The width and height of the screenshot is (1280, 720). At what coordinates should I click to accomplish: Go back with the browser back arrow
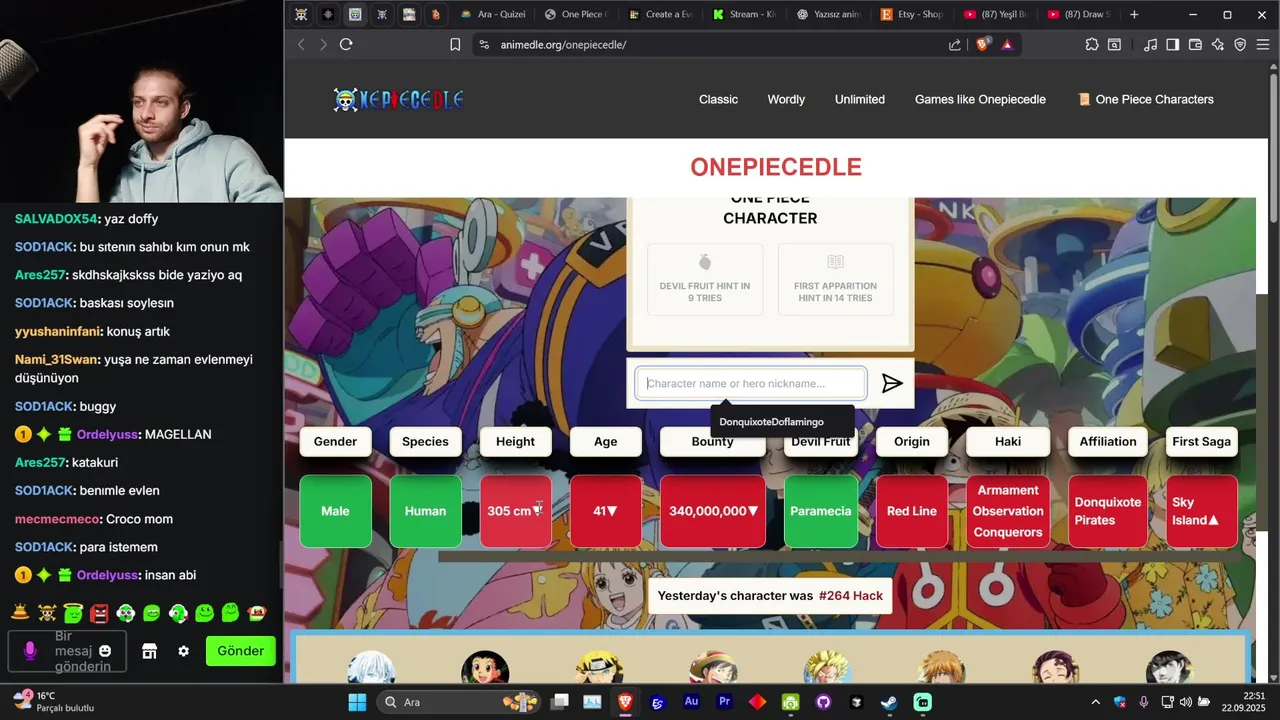(301, 44)
